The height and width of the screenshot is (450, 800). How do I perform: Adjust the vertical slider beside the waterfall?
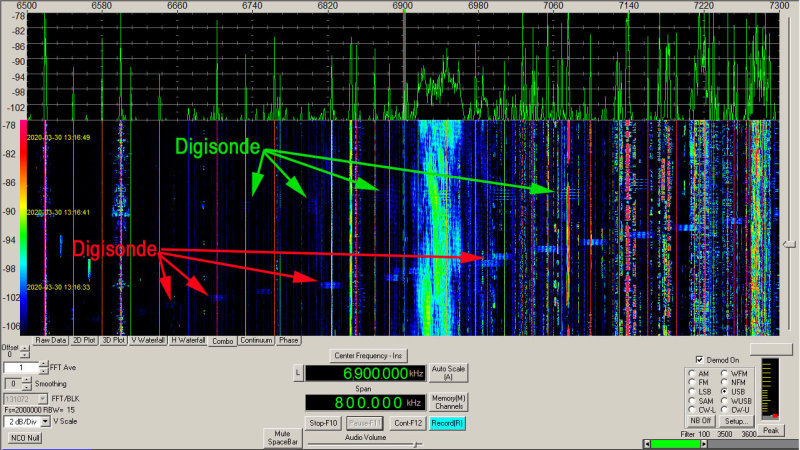pyautogui.click(x=790, y=245)
